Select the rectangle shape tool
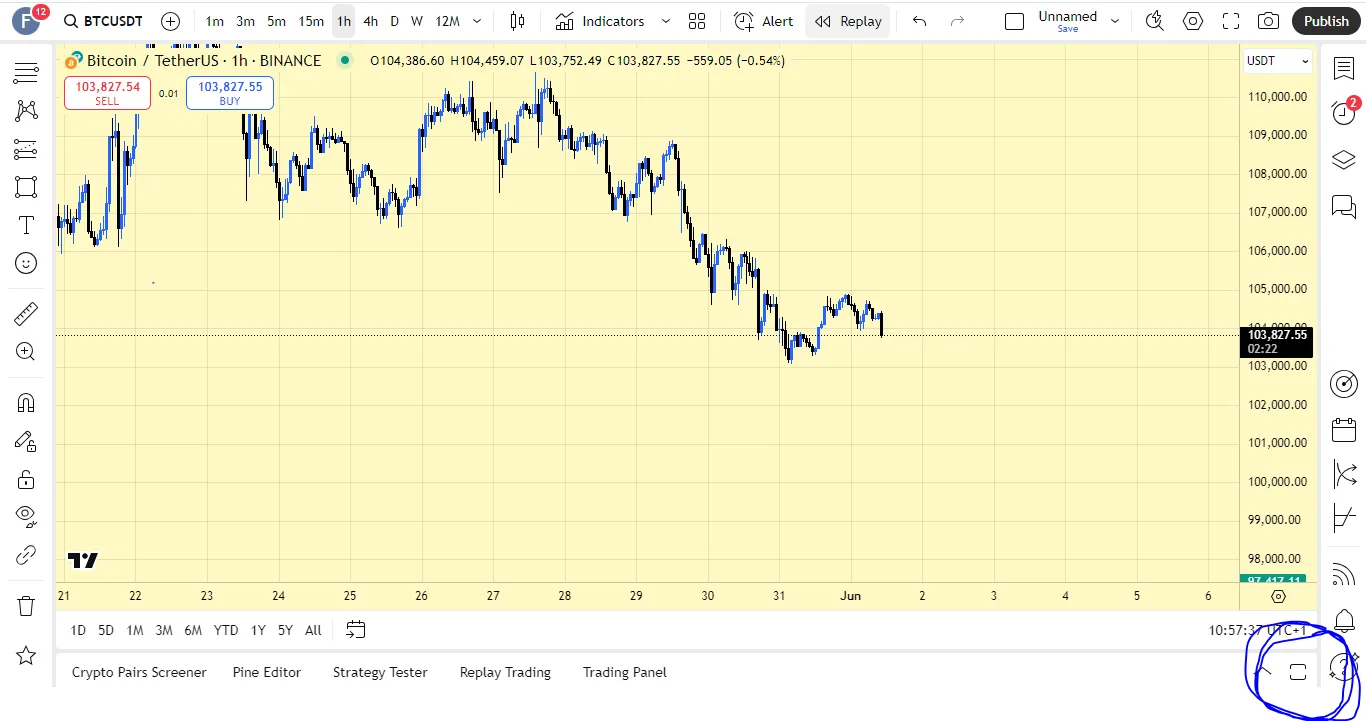Image resolution: width=1366 pixels, height=721 pixels. (x=26, y=187)
